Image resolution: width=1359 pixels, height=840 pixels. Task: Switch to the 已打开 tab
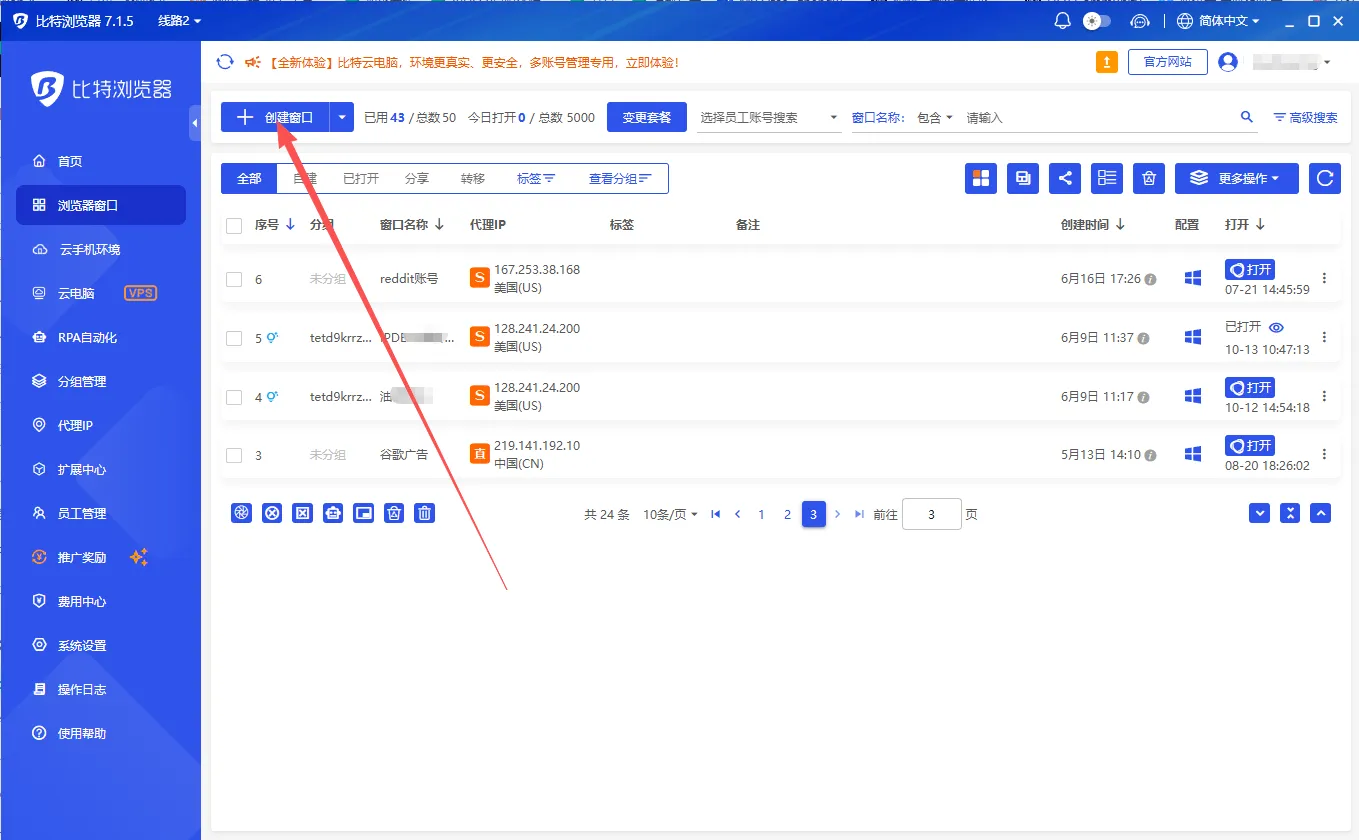(x=361, y=178)
